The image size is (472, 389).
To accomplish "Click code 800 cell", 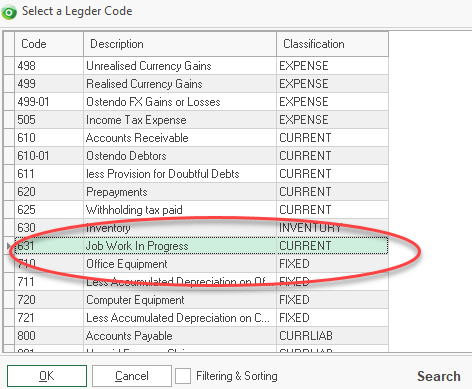I will (49, 336).
